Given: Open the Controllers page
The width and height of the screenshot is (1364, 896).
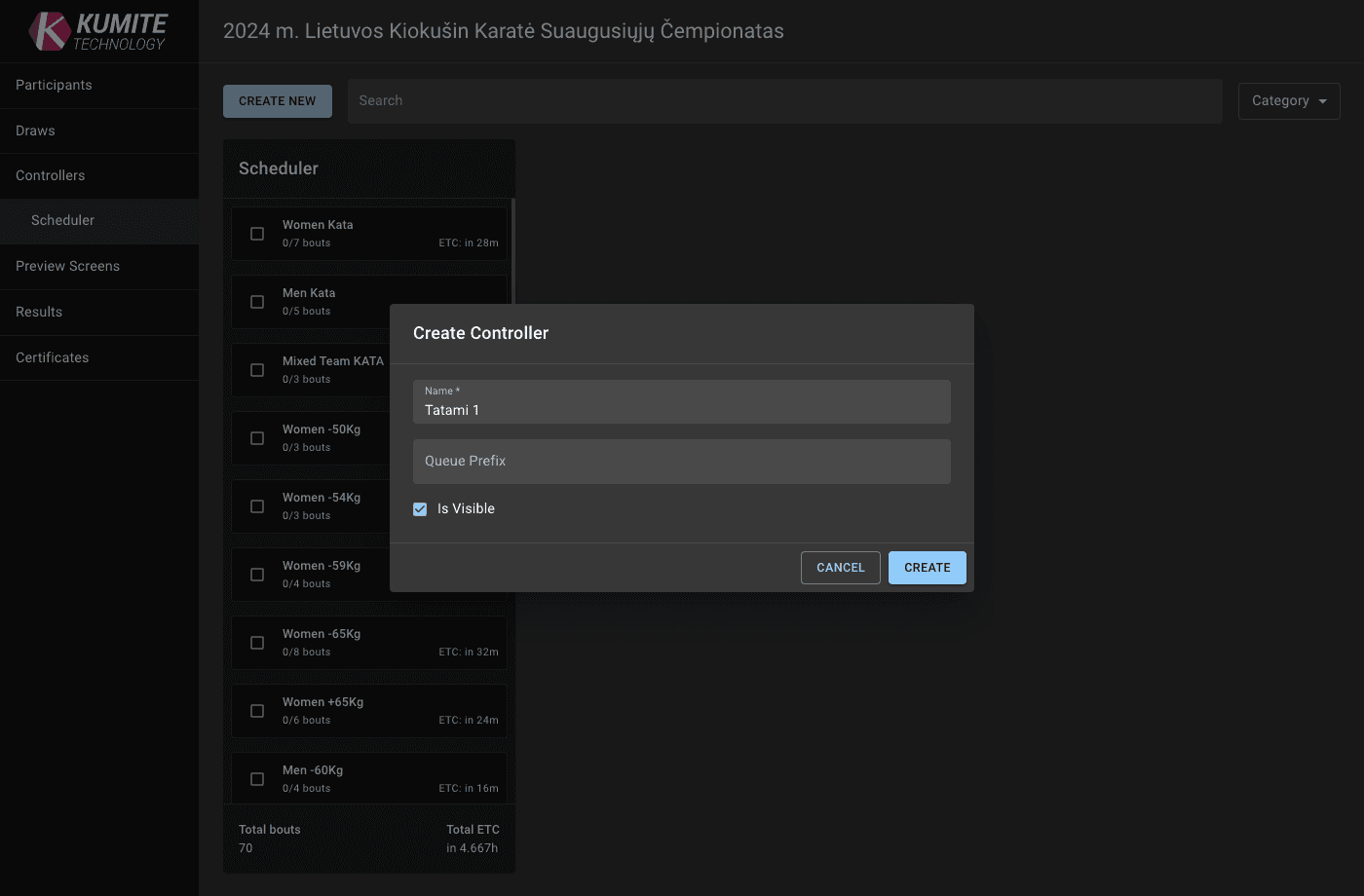Looking at the screenshot, I should (x=50, y=175).
